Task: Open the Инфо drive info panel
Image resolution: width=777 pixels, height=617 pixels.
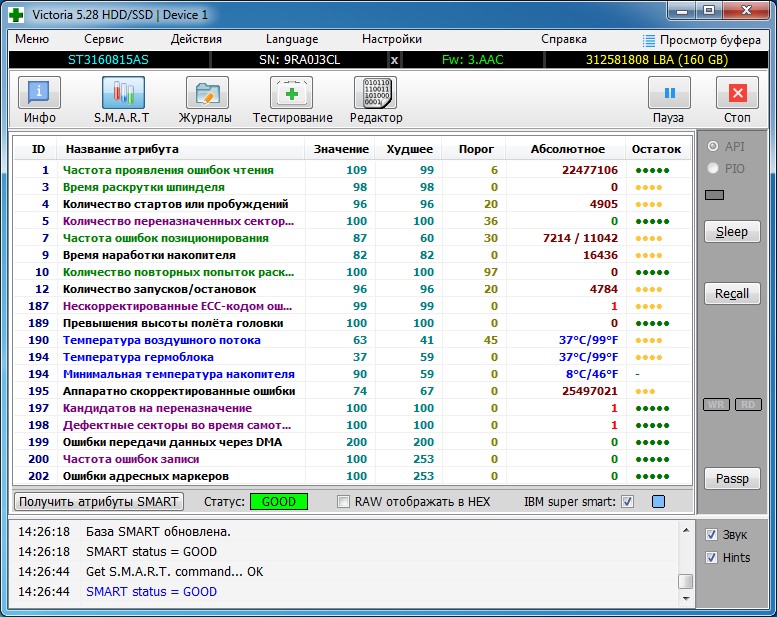Action: 40,93
